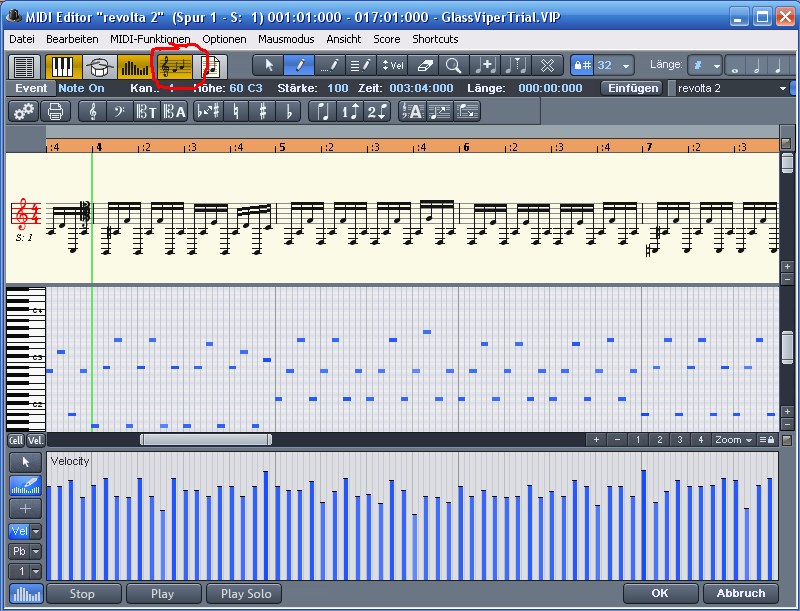The image size is (800, 611).
Task: Toggle the score notation view
Action: tap(175, 66)
